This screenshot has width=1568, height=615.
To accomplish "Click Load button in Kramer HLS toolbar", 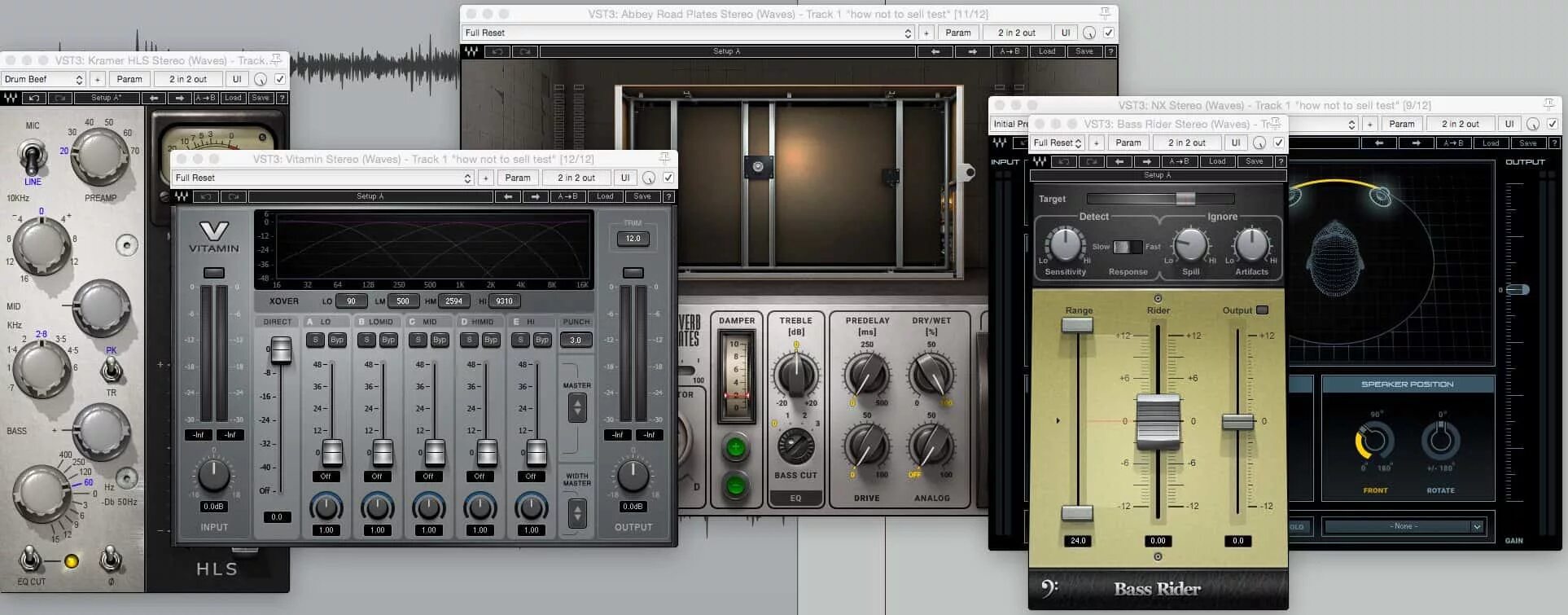I will pyautogui.click(x=233, y=98).
